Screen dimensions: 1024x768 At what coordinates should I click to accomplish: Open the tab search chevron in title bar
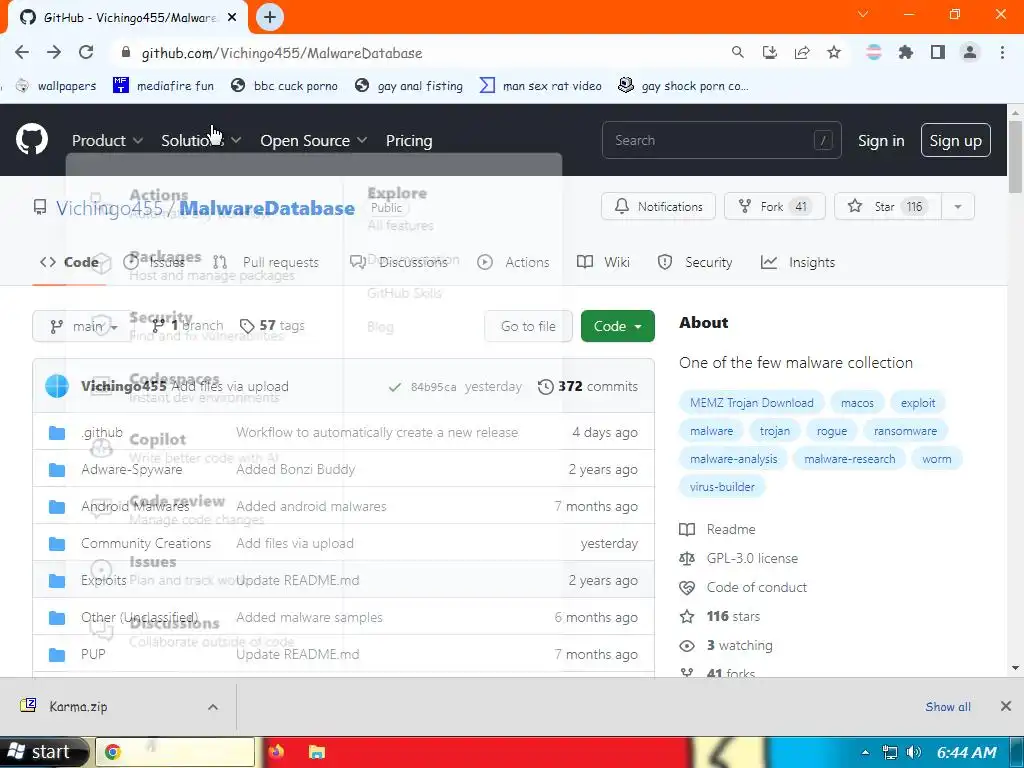863,14
